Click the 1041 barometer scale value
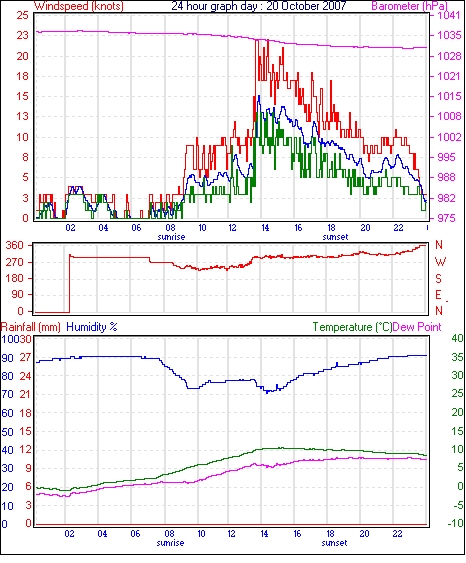The height and width of the screenshot is (563, 466). [x=449, y=15]
